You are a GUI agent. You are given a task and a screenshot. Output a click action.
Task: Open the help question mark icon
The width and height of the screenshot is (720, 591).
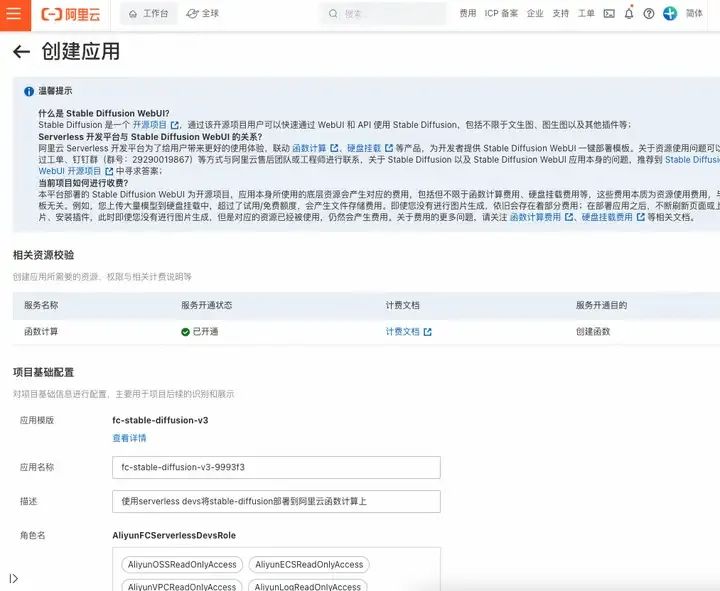[x=649, y=14]
